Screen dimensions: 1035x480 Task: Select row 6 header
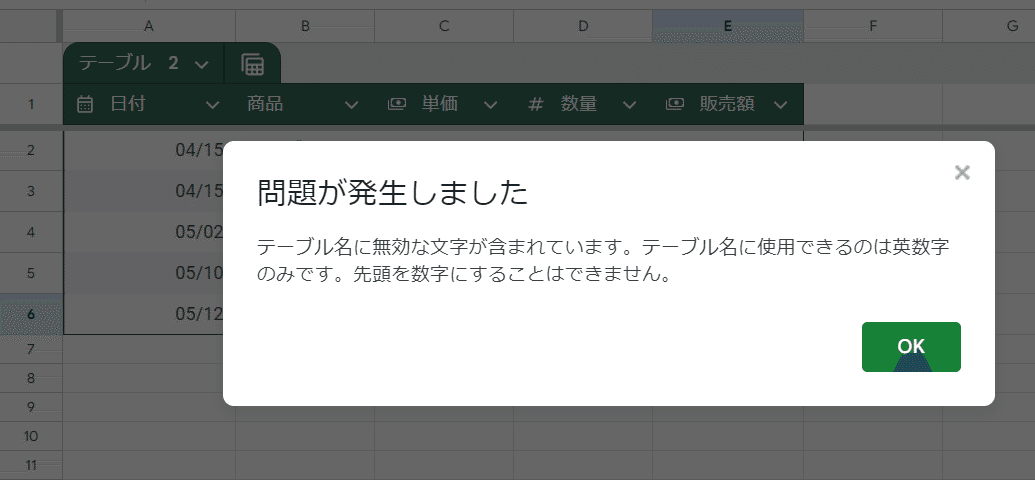(x=31, y=314)
